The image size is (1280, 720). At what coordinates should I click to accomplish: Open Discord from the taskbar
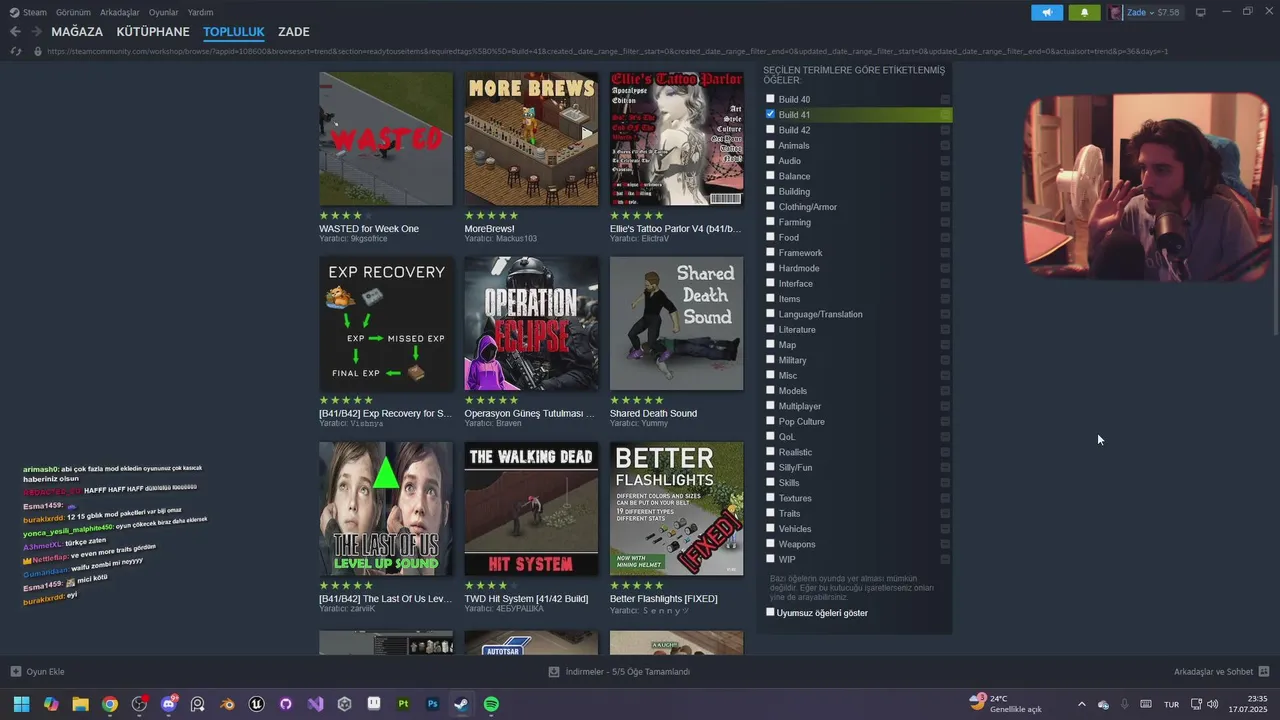[x=169, y=704]
